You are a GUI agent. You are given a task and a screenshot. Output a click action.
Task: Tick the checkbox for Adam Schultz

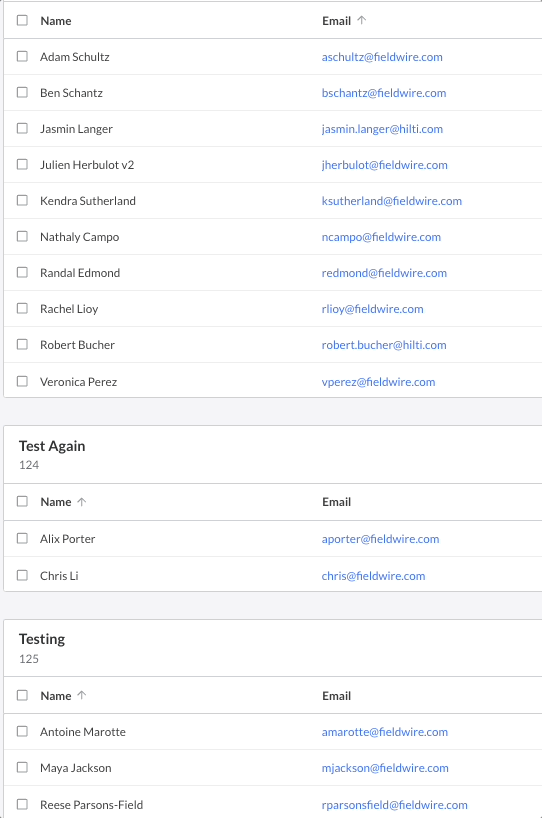click(x=22, y=56)
